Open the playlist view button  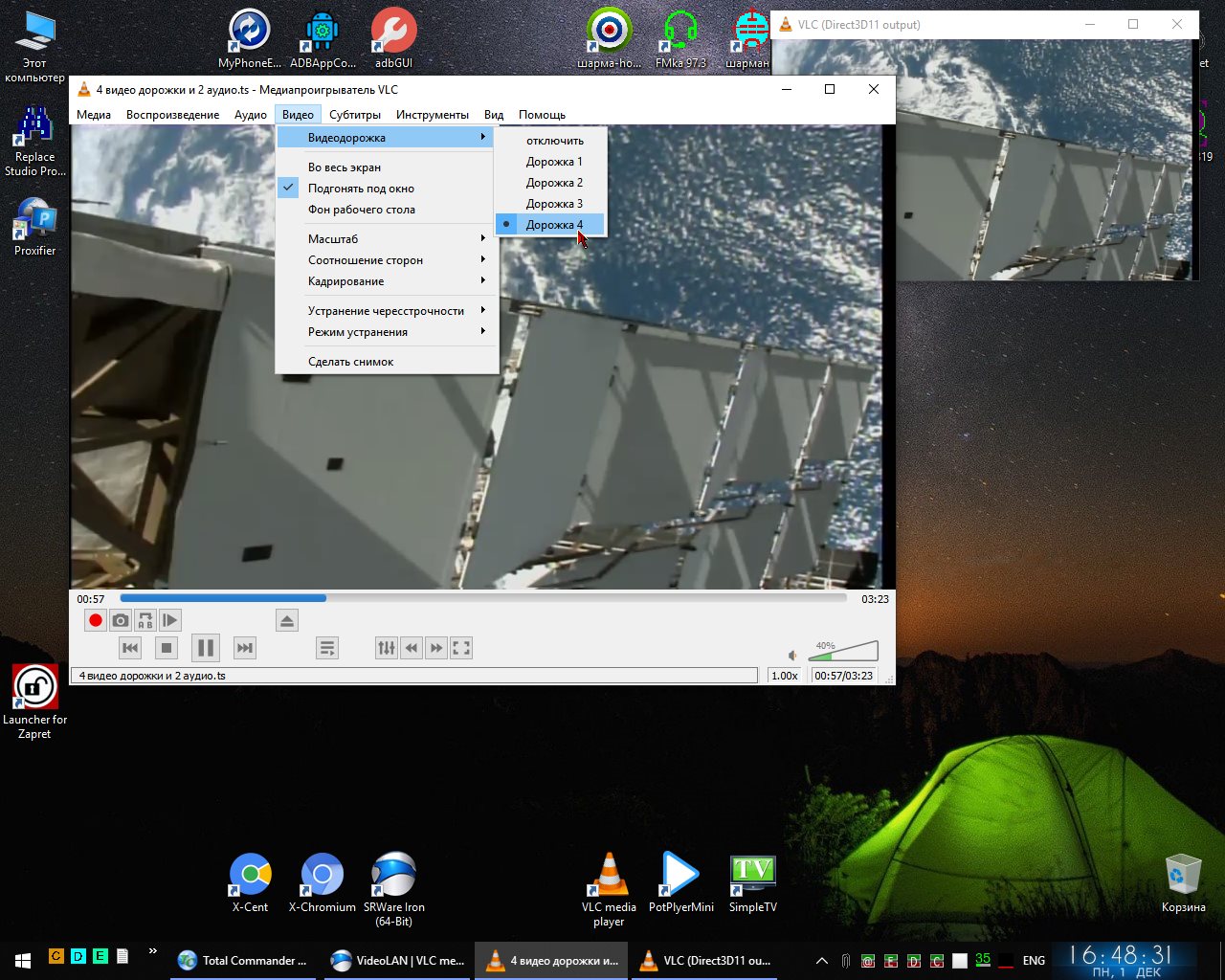pyautogui.click(x=327, y=648)
